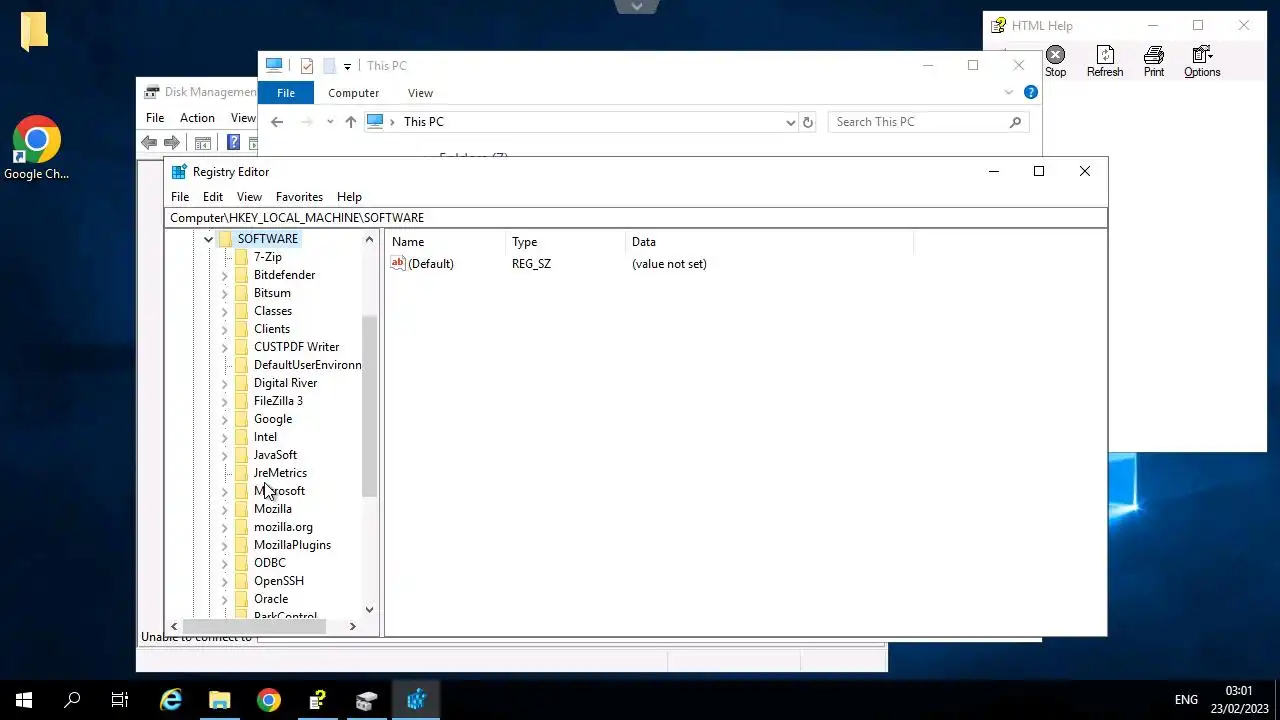Select the MozillaPlugins key
The image size is (1280, 720).
coord(292,545)
